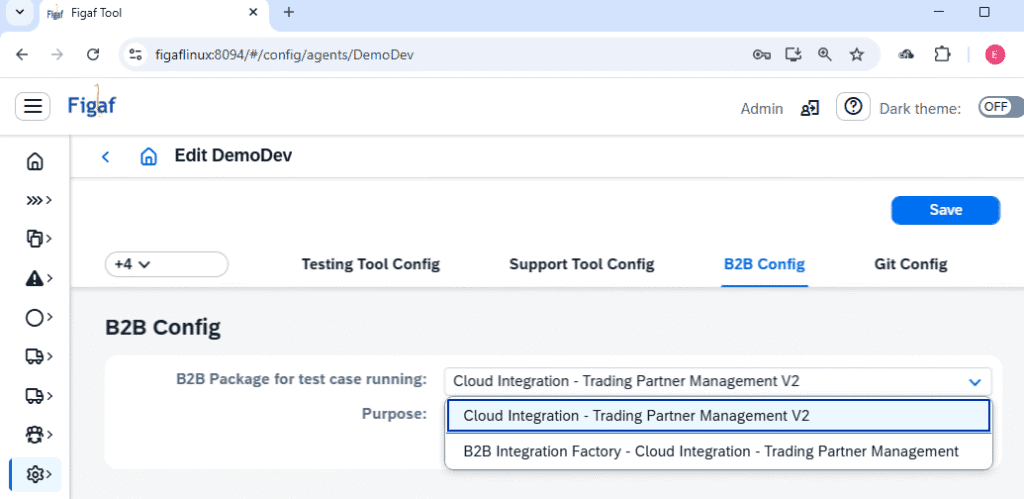
Task: Open the +4 hidden tabs dropdown
Action: tap(167, 265)
